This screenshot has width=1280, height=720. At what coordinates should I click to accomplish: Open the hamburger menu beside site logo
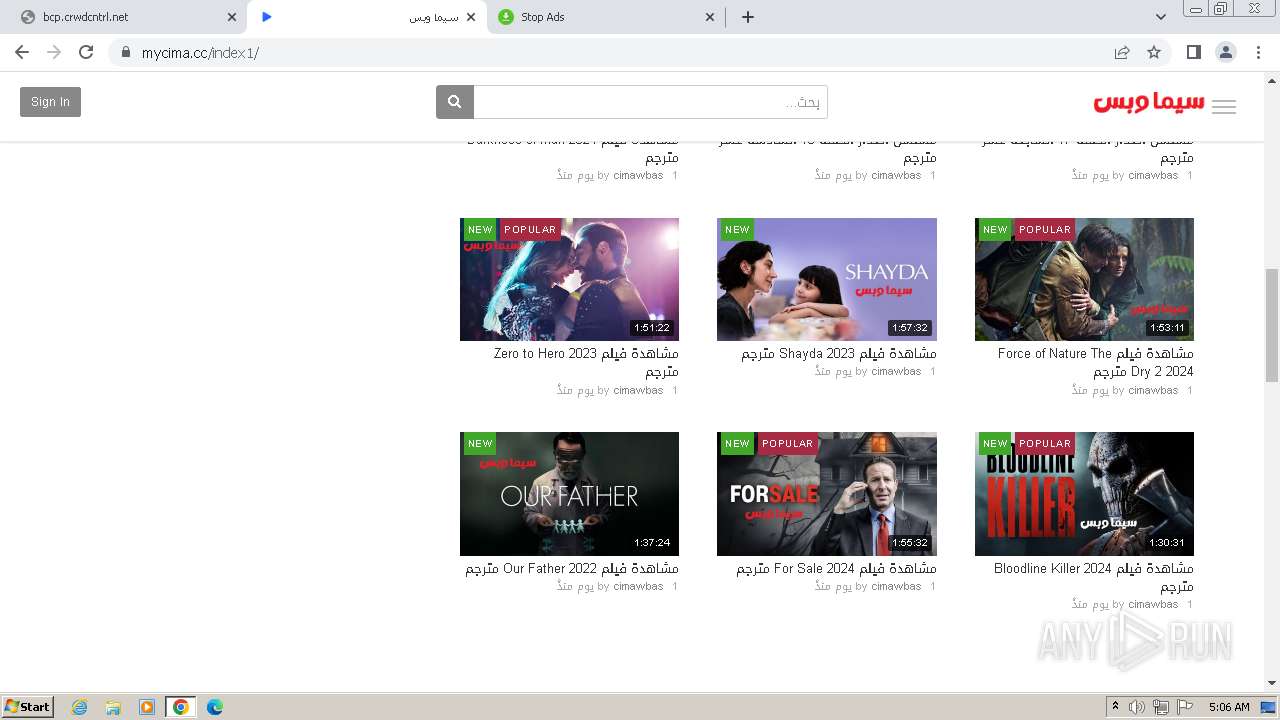click(1224, 108)
